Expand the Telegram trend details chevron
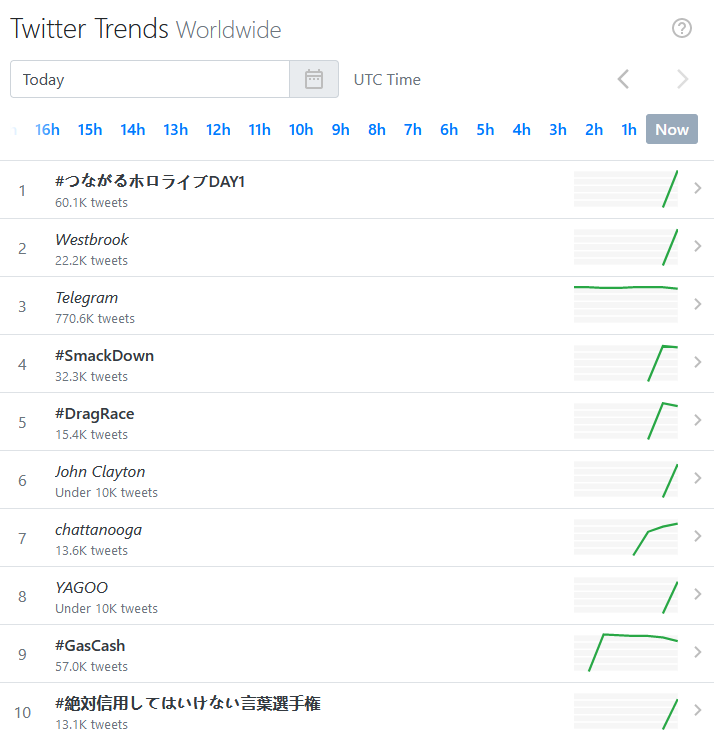This screenshot has height=736, width=714. 698,304
